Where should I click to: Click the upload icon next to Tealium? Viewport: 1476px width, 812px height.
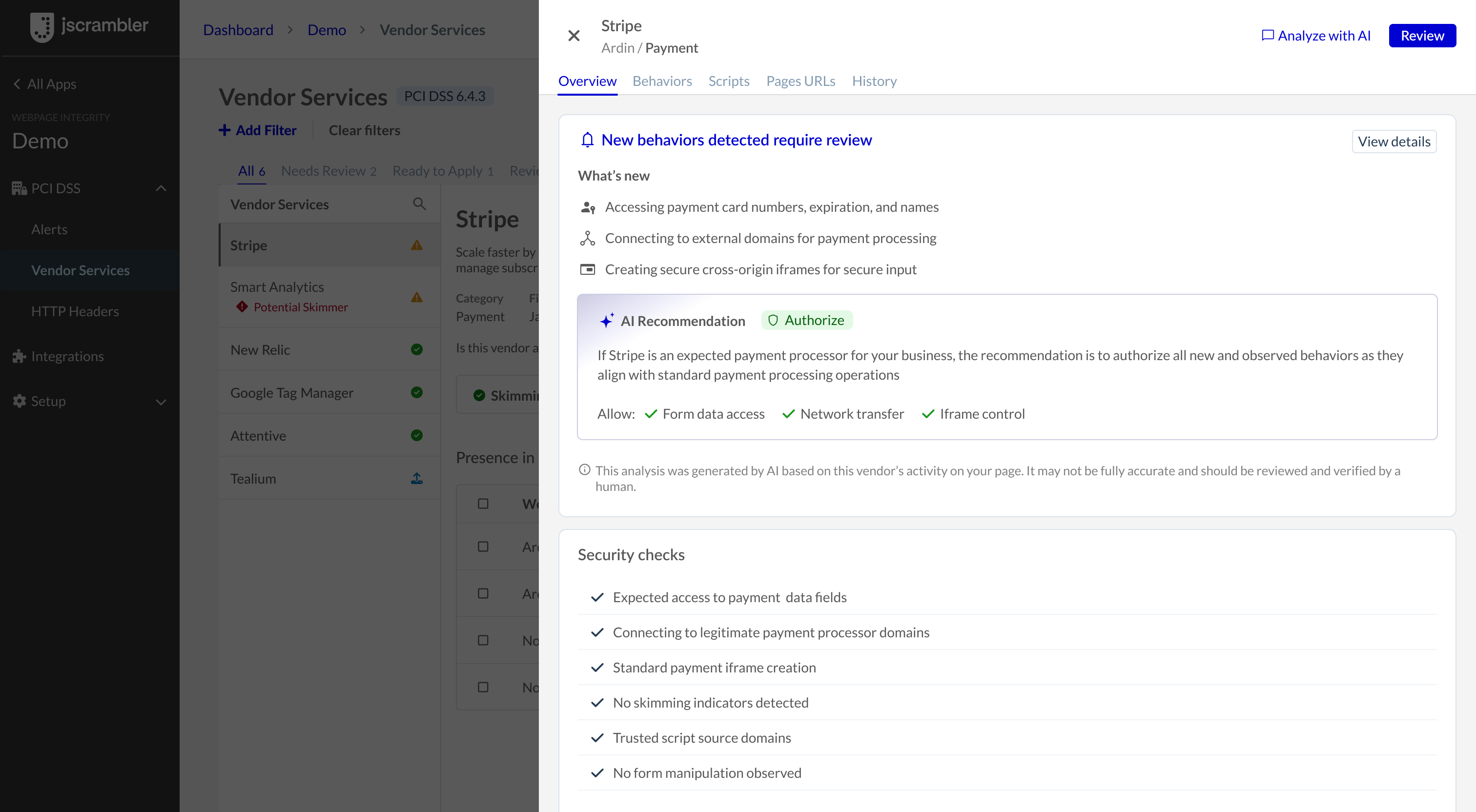(416, 478)
